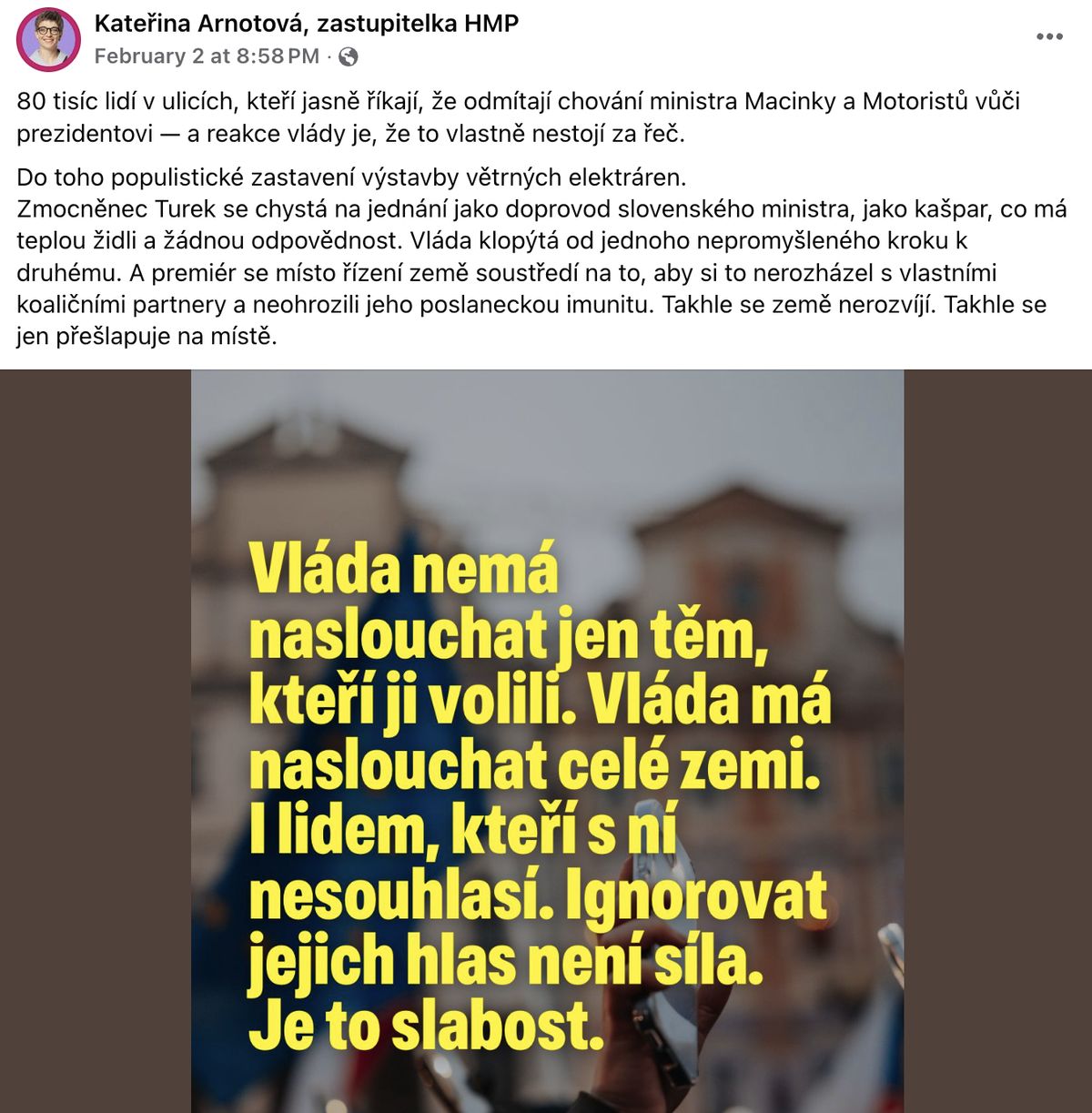The height and width of the screenshot is (1113, 1092).
Task: Open the three-dot post options menu
Action: coord(1049,37)
